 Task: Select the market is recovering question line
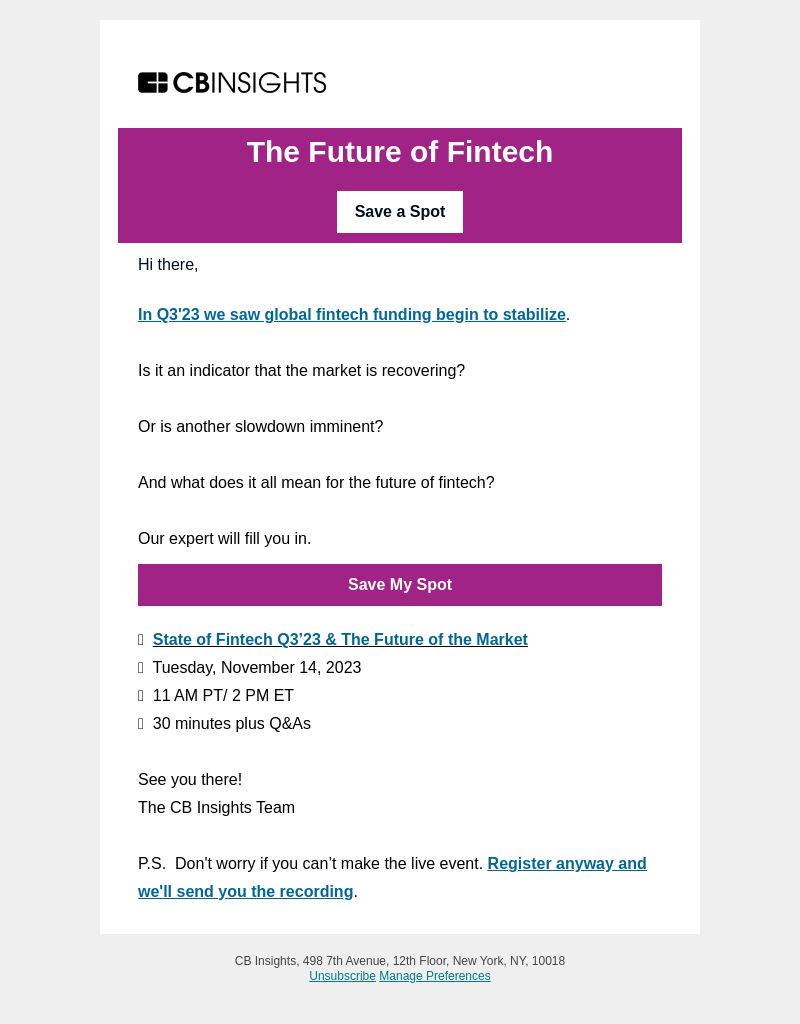[x=301, y=370]
